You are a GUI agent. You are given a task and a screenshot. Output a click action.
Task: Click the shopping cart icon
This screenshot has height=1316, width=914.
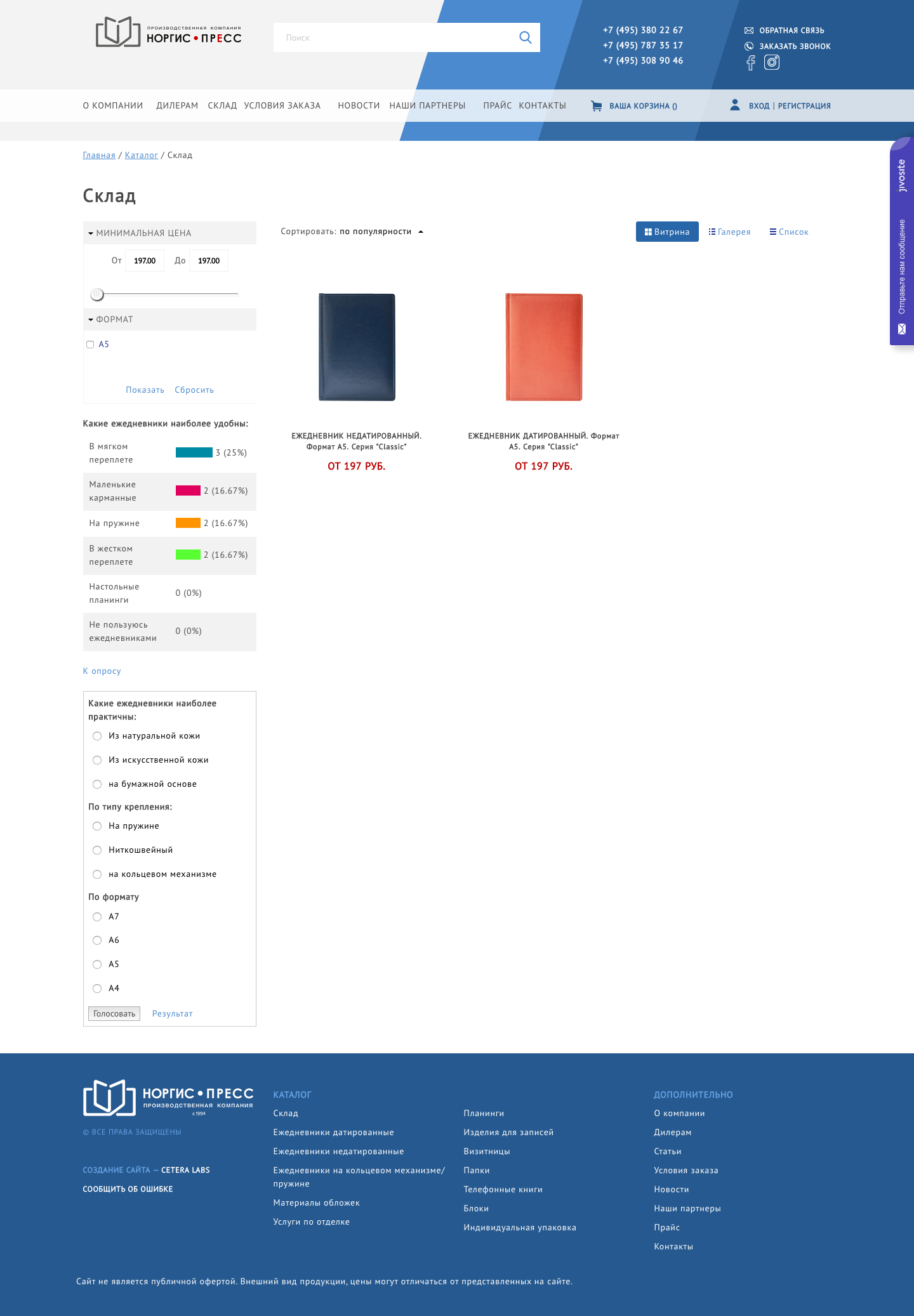coord(596,106)
